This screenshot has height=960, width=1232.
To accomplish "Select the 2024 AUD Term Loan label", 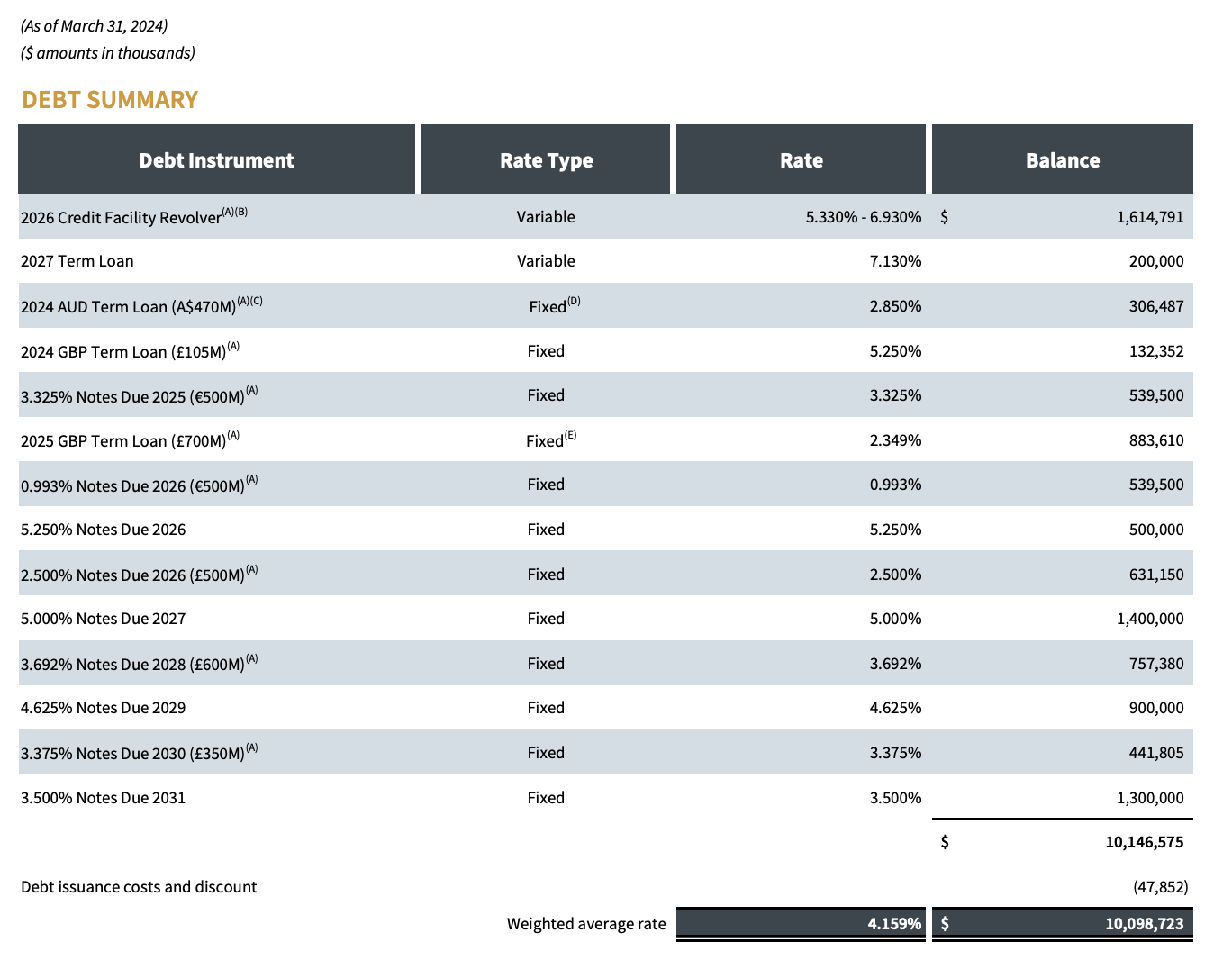I will [x=128, y=307].
